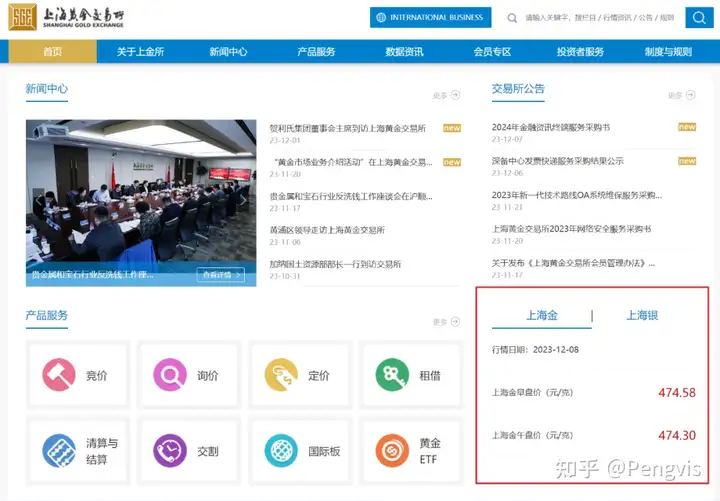Open the 黄金ETF orange coin icon
The height and width of the screenshot is (501, 720).
392,450
